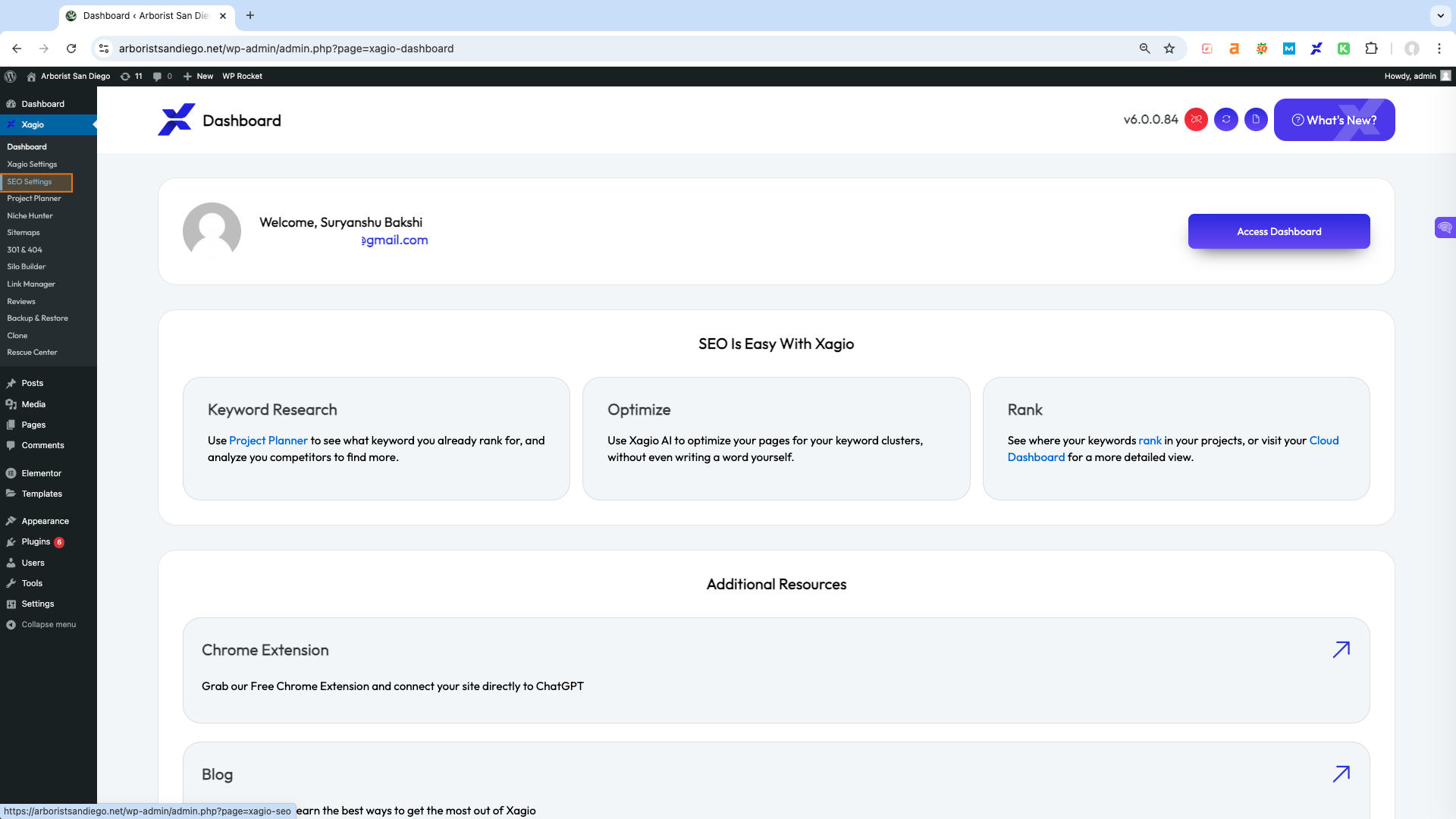Open Media library in sidebar
Image resolution: width=1456 pixels, height=819 pixels.
[x=33, y=404]
